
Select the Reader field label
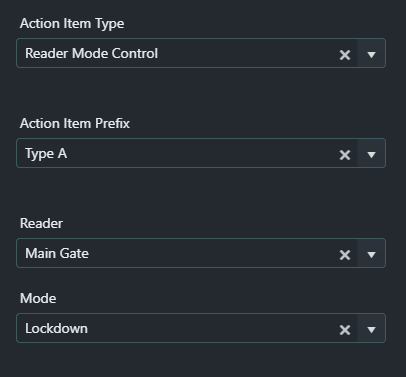(x=41, y=223)
